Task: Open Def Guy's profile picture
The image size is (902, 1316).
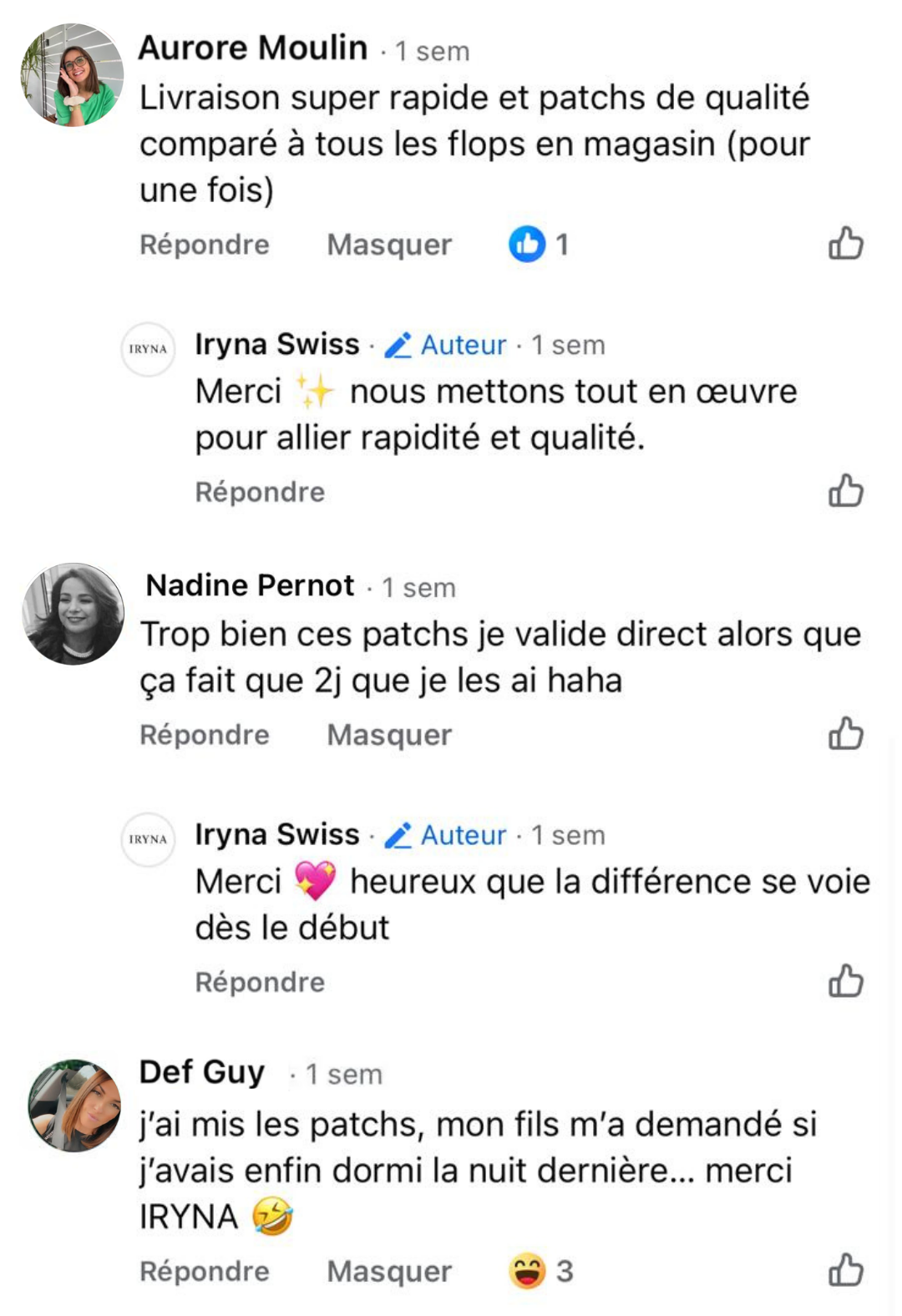Action: (x=74, y=1106)
